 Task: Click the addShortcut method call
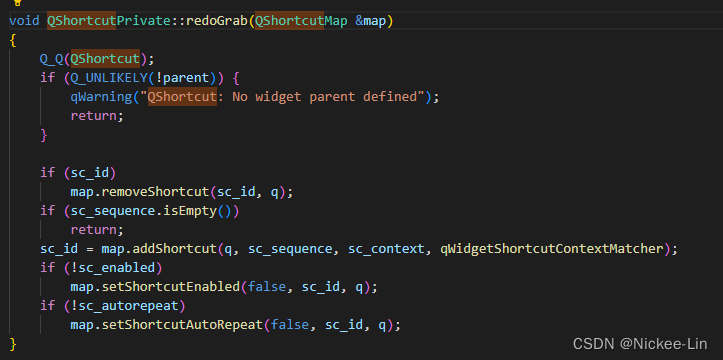pyautogui.click(x=174, y=249)
